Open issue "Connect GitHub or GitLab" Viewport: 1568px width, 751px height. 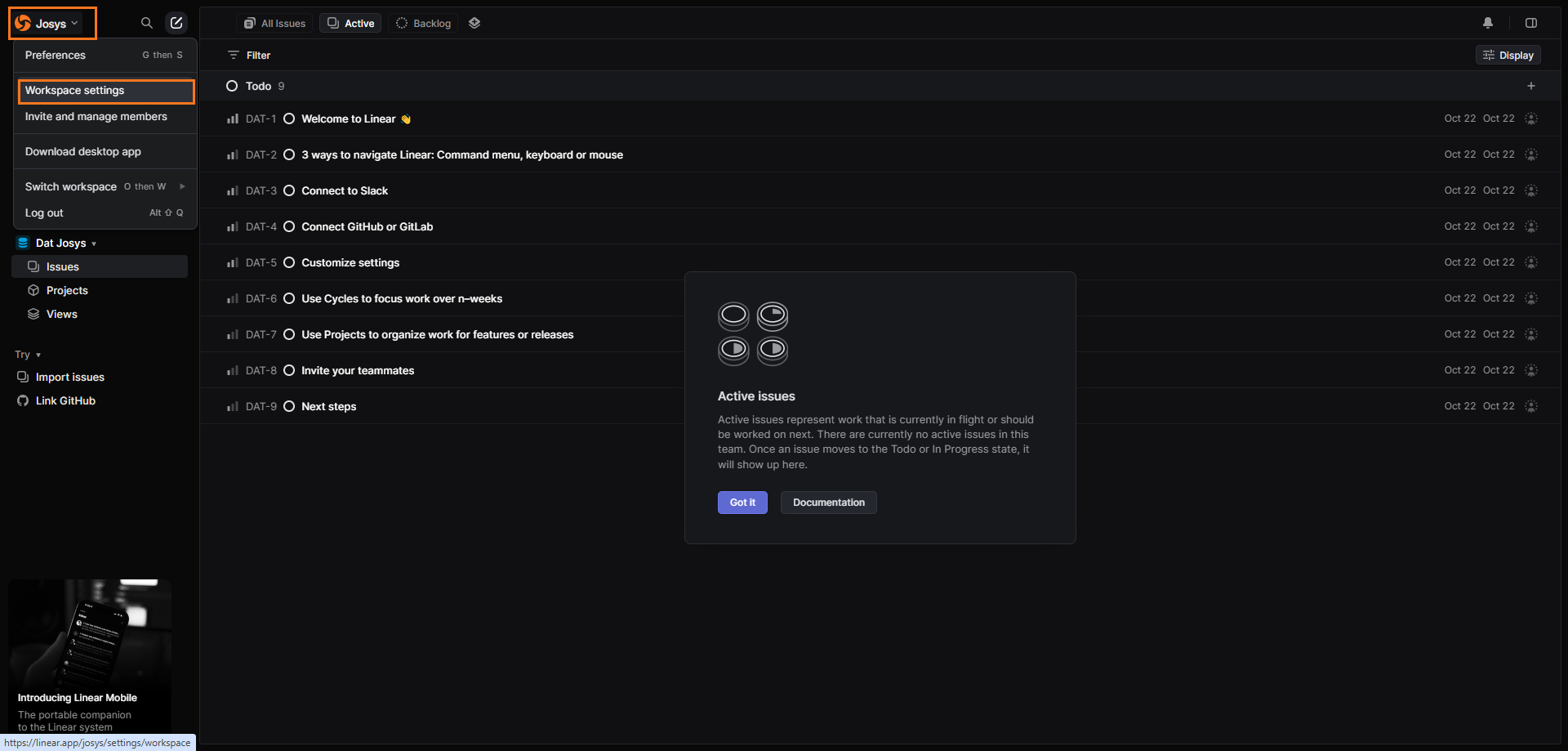click(x=367, y=226)
